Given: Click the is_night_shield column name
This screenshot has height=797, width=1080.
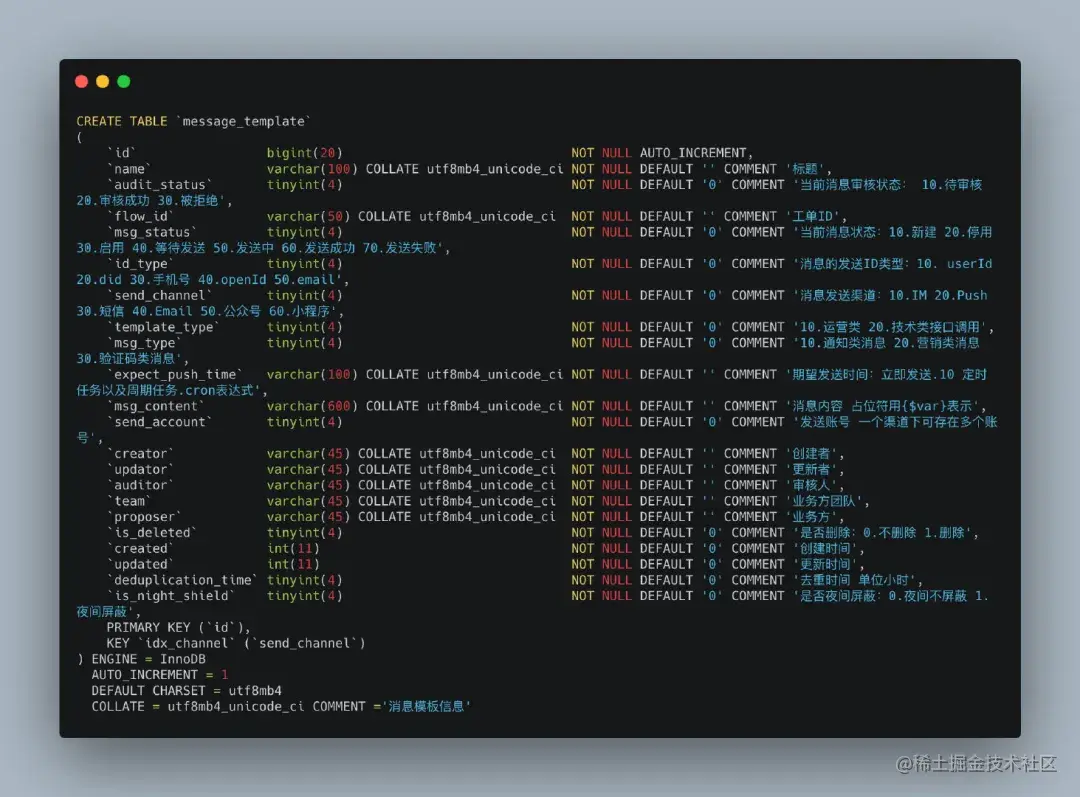Looking at the screenshot, I should tap(171, 596).
